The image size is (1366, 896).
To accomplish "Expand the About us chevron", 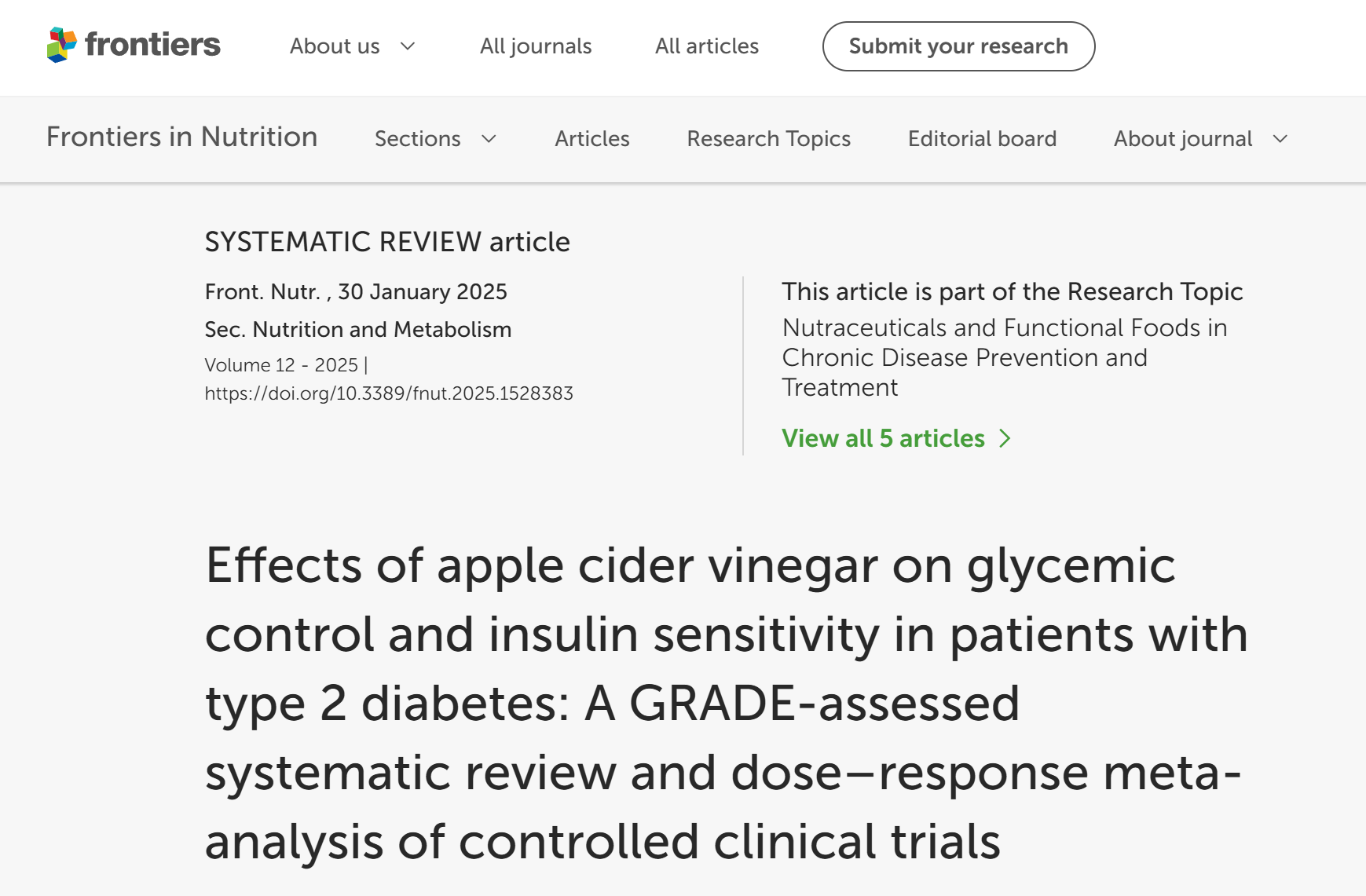I will [408, 46].
